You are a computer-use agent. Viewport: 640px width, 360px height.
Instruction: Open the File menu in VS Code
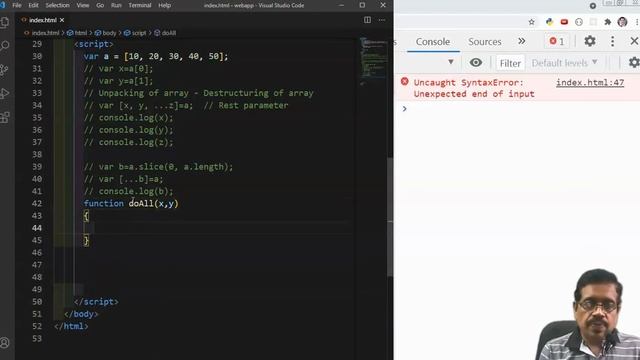point(17,5)
